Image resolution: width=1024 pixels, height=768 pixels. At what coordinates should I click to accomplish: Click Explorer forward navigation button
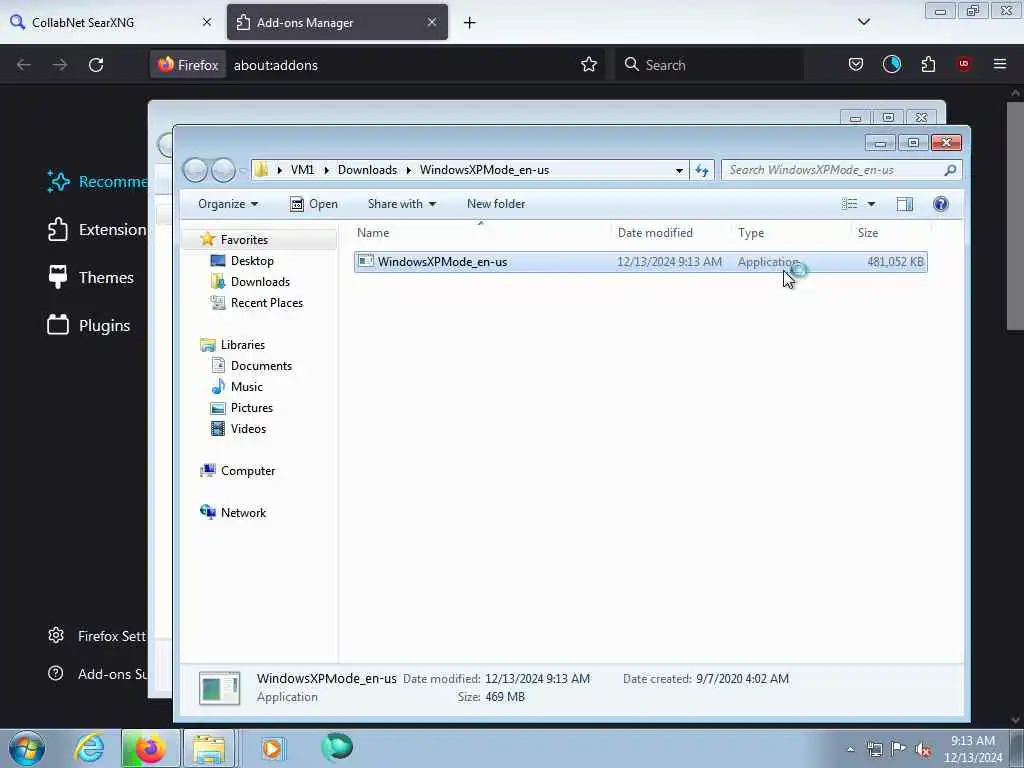point(223,170)
